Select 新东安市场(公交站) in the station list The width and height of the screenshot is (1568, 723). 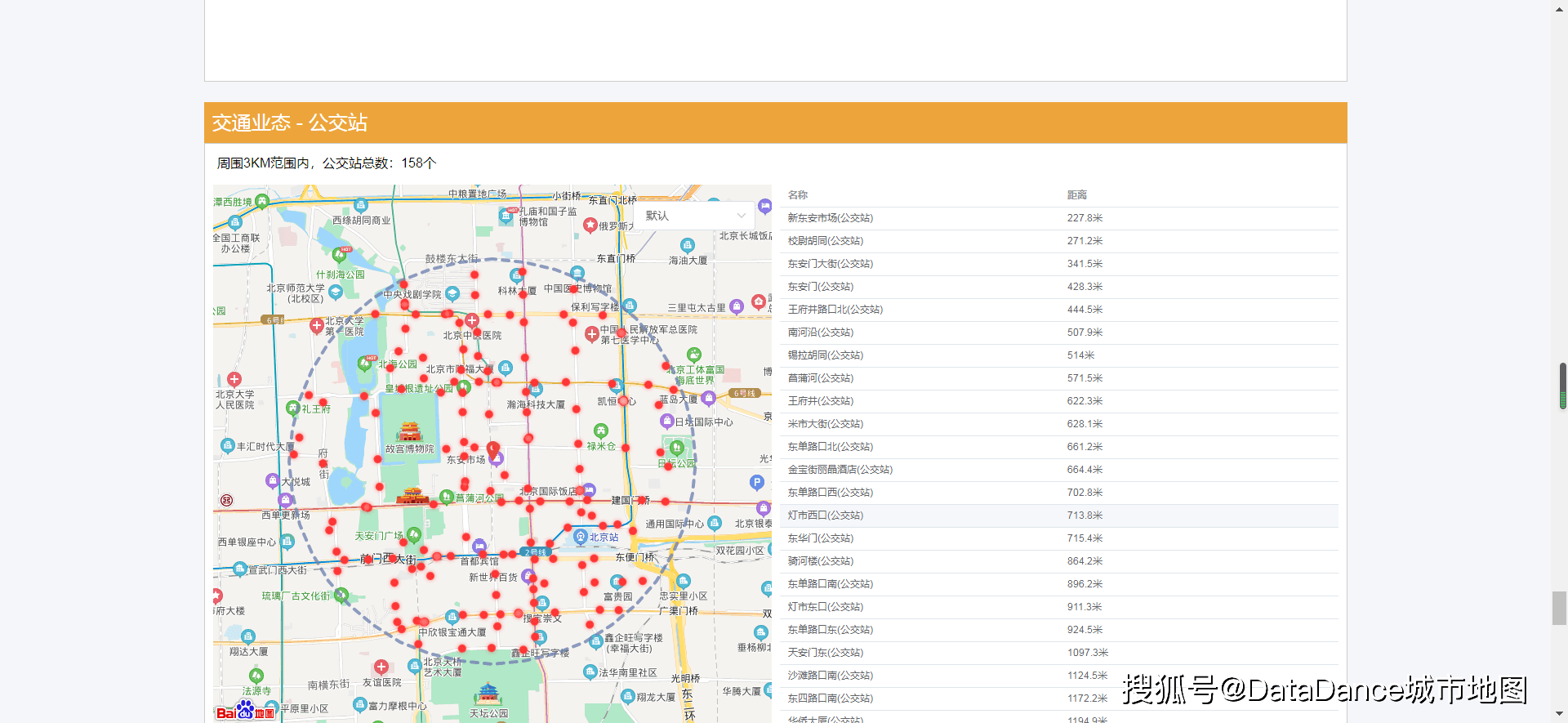[x=831, y=218]
